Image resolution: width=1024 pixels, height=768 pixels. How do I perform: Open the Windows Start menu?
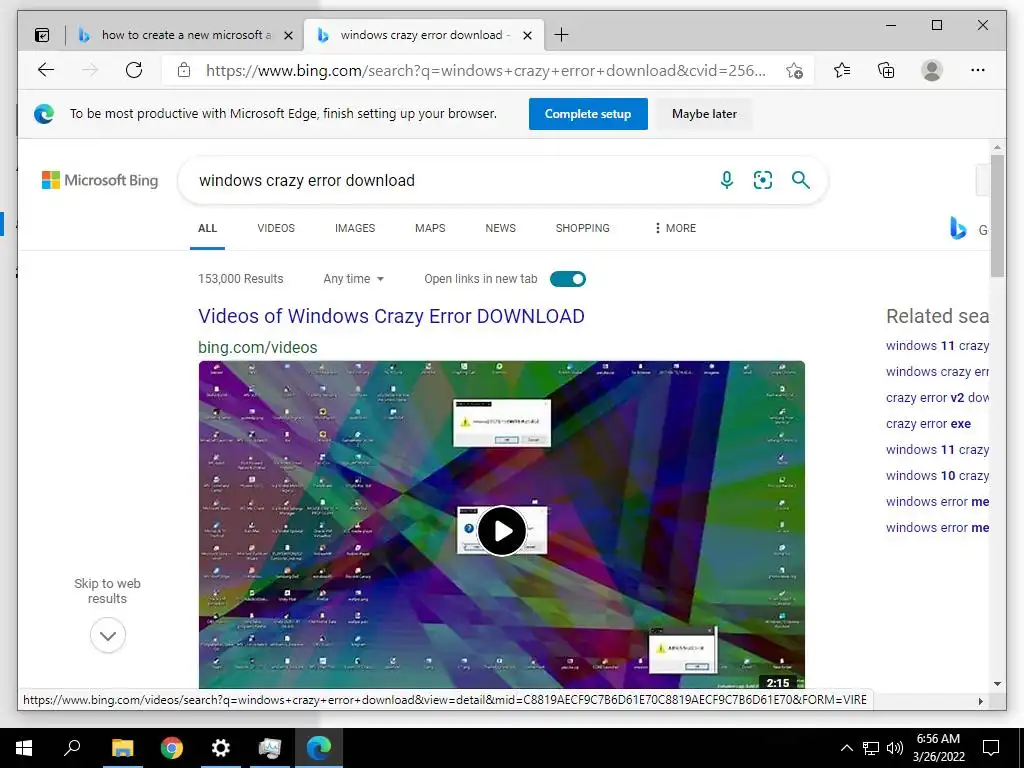pos(24,748)
